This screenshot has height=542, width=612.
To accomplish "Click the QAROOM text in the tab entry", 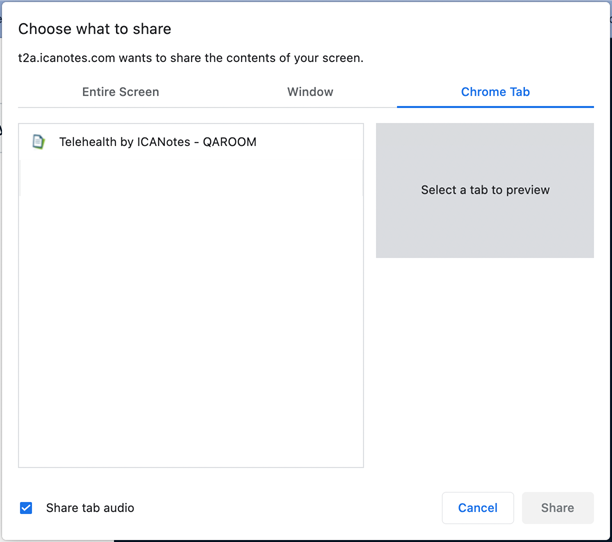I will click(230, 142).
